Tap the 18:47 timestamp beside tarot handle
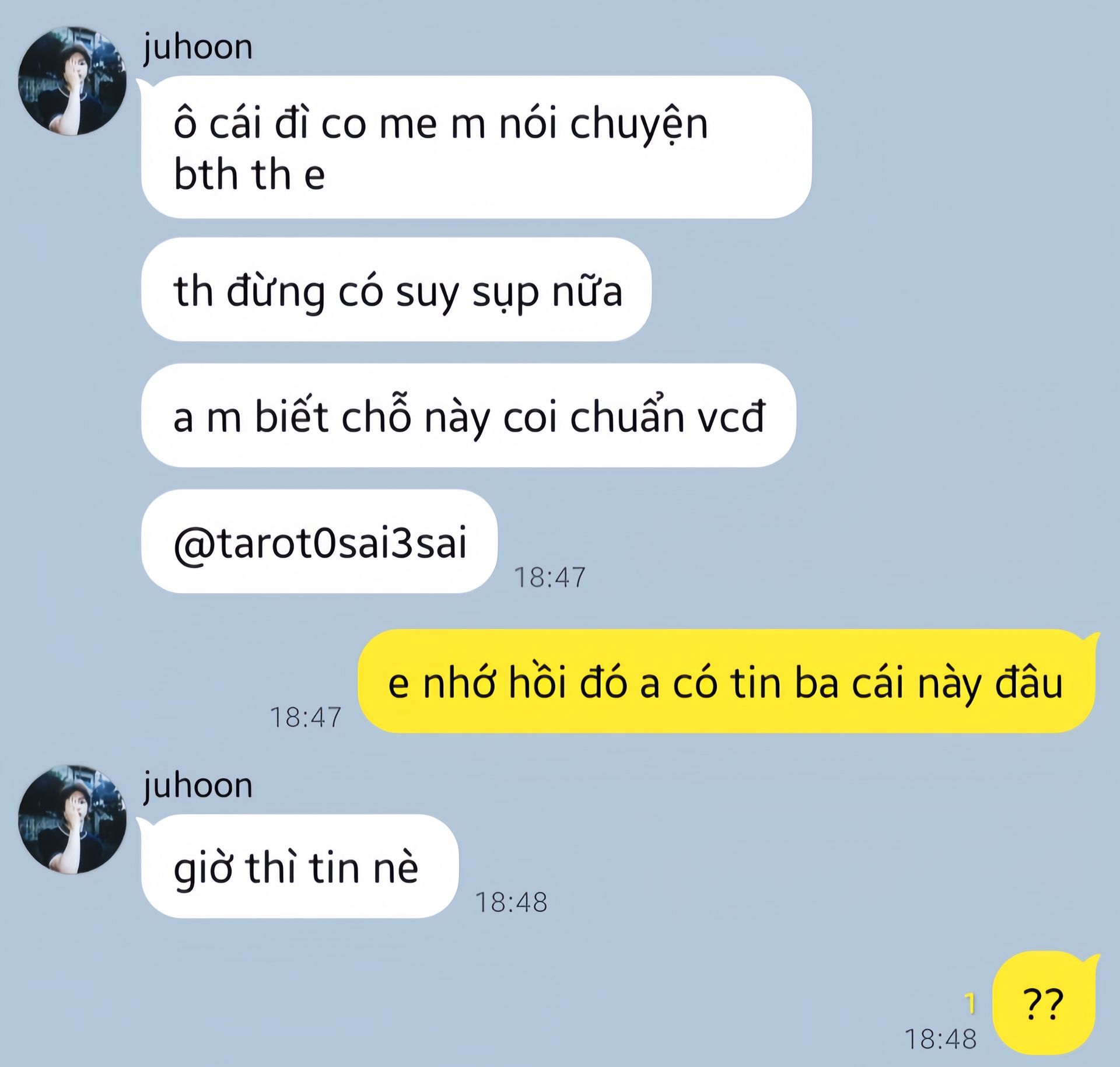The image size is (1120, 1067). [x=549, y=578]
